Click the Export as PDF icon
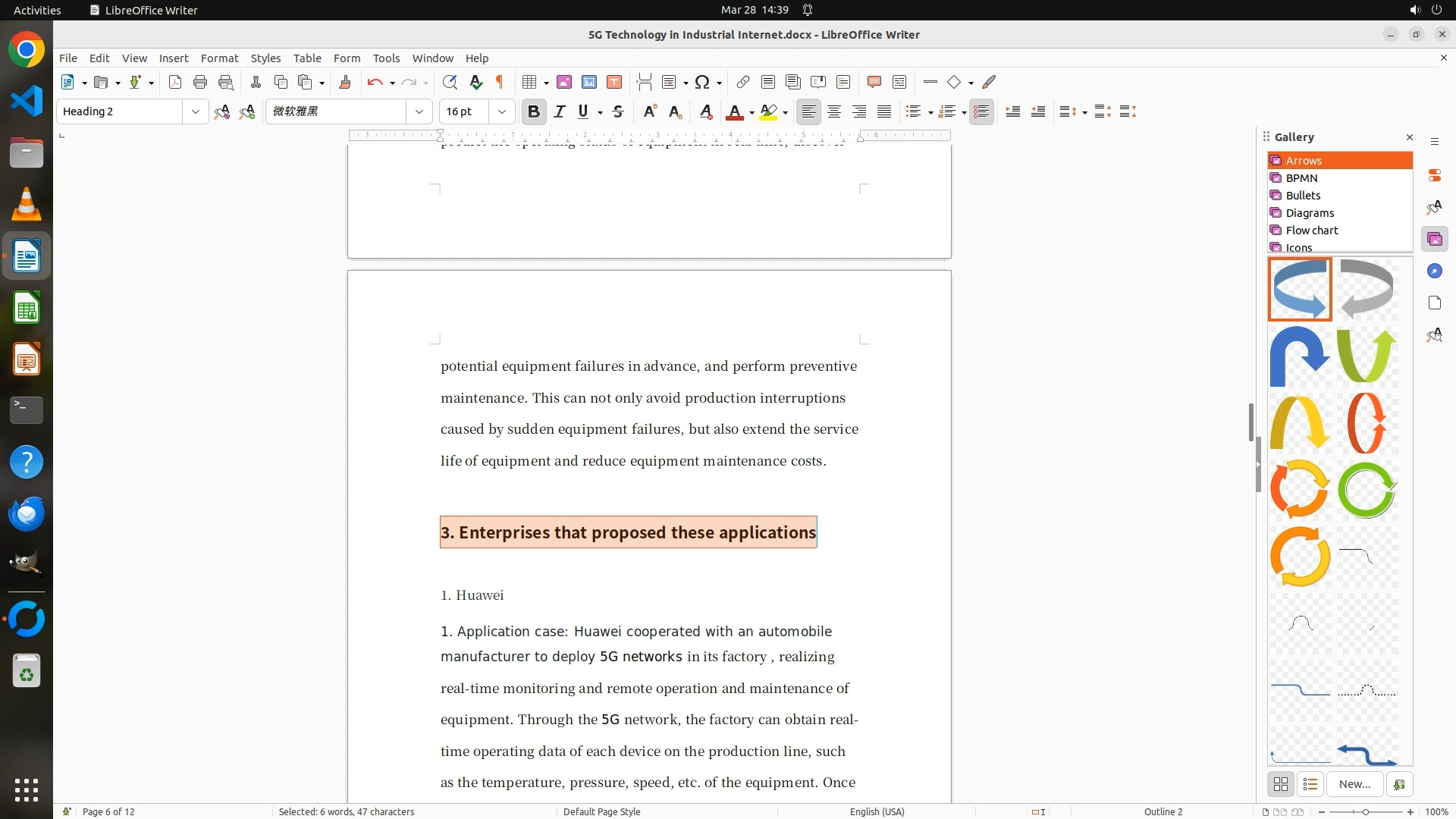The image size is (1456, 819). point(175,82)
